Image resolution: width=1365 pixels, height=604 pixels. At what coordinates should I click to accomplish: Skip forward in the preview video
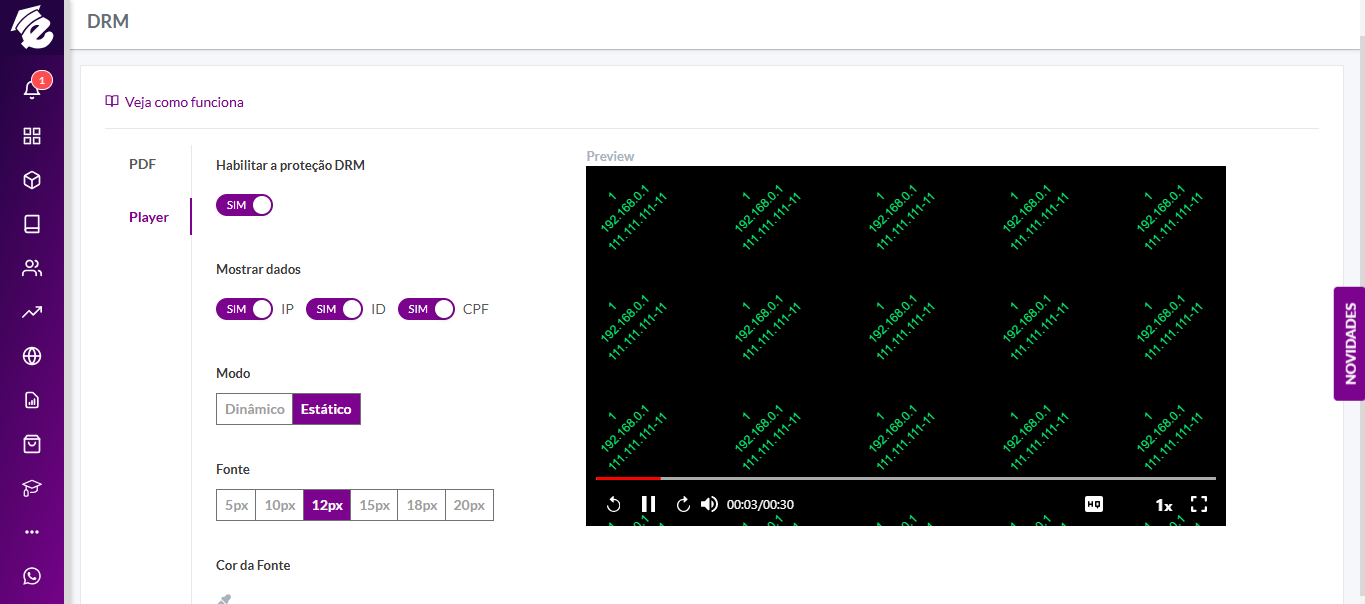(x=683, y=504)
